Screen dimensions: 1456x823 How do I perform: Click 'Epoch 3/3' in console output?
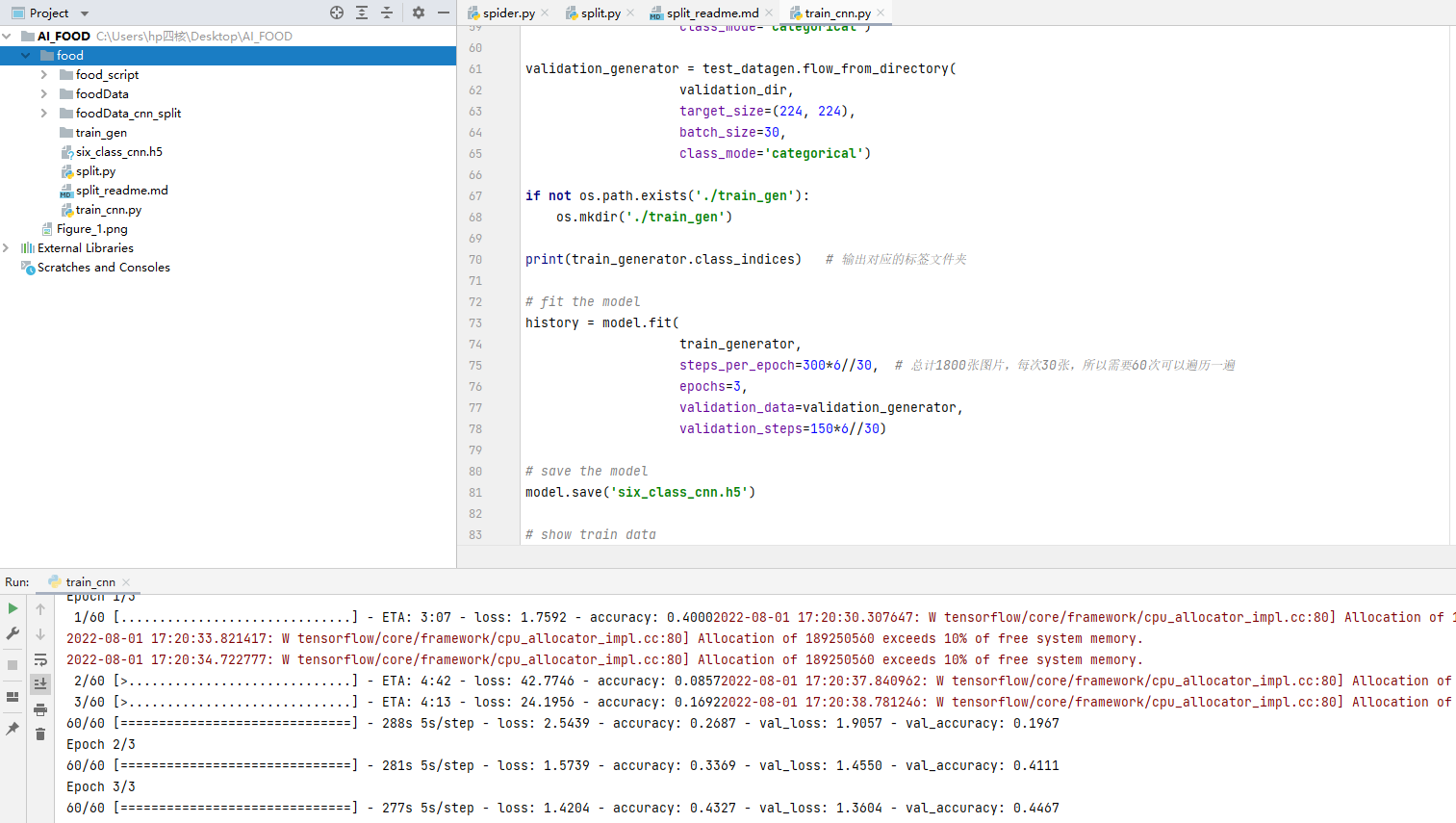click(x=101, y=786)
